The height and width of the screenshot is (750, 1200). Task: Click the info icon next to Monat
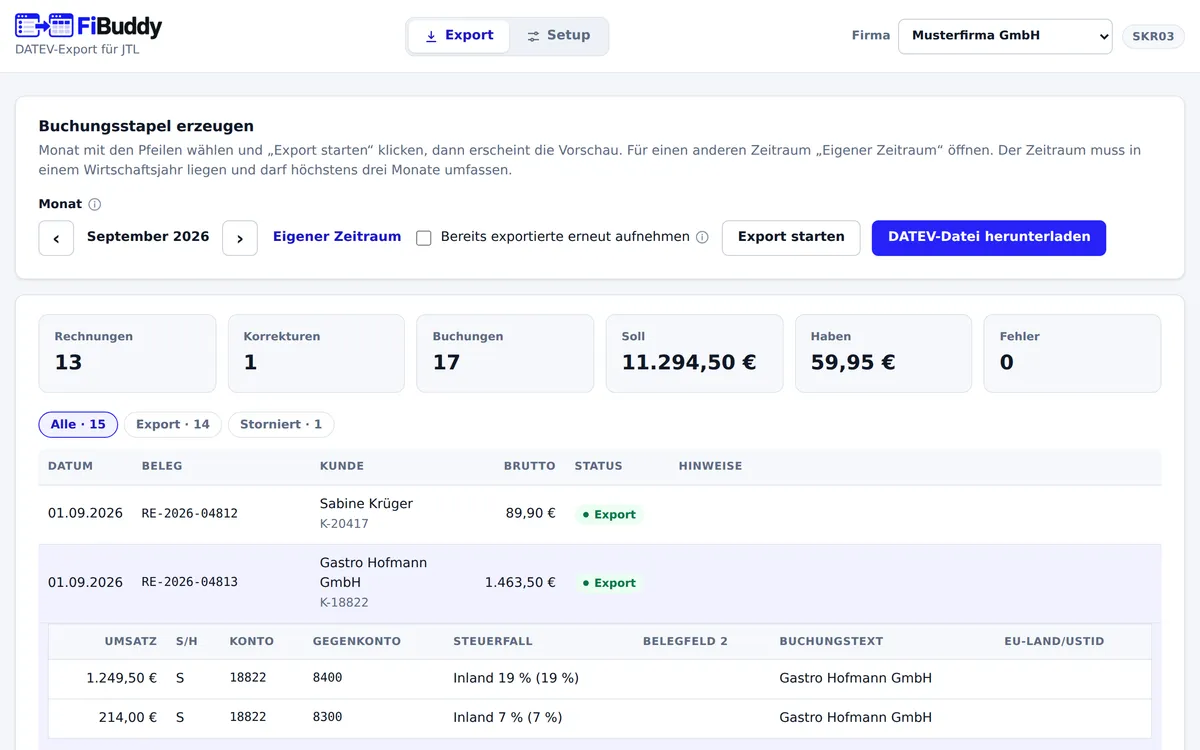click(95, 204)
